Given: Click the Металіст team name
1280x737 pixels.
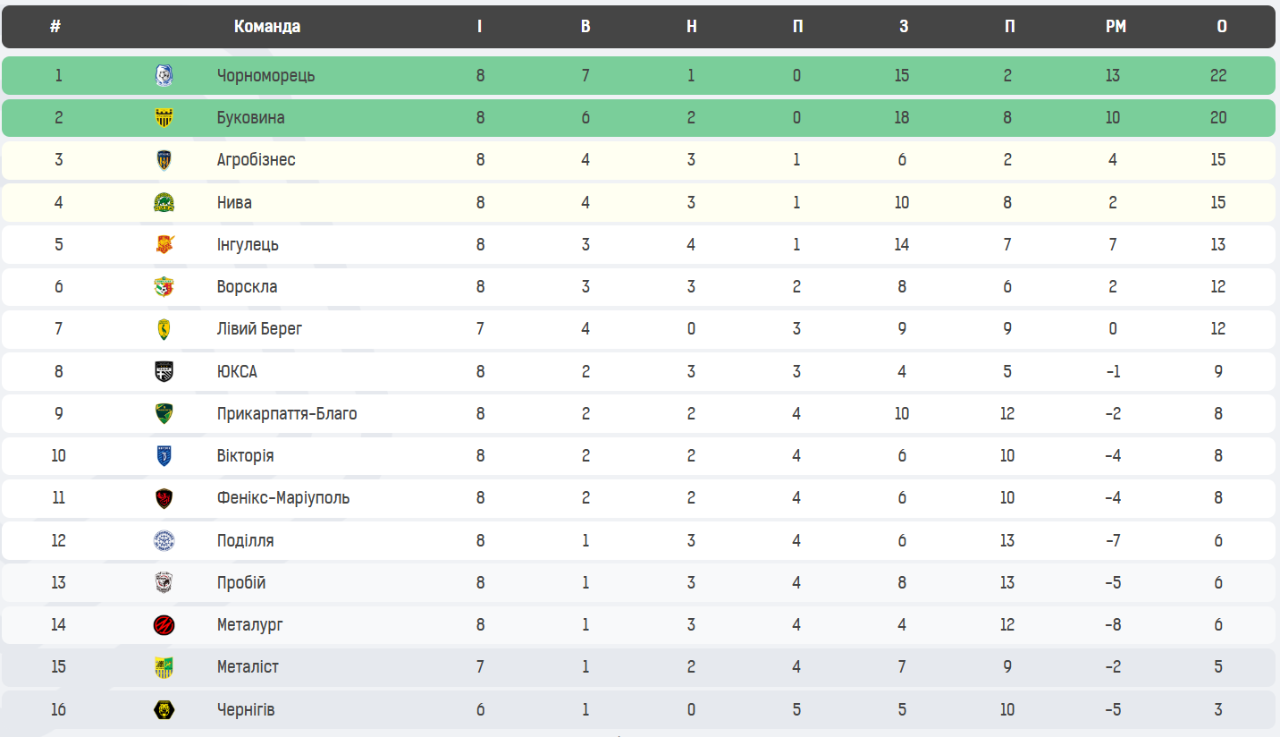Looking at the screenshot, I should 247,667.
